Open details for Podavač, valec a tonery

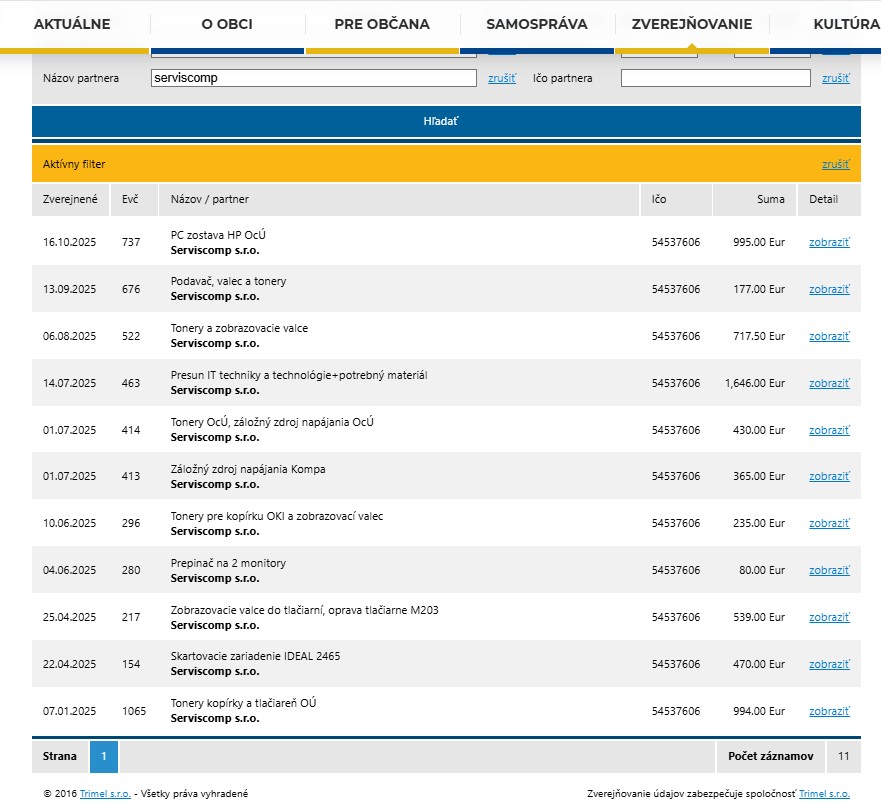829,289
